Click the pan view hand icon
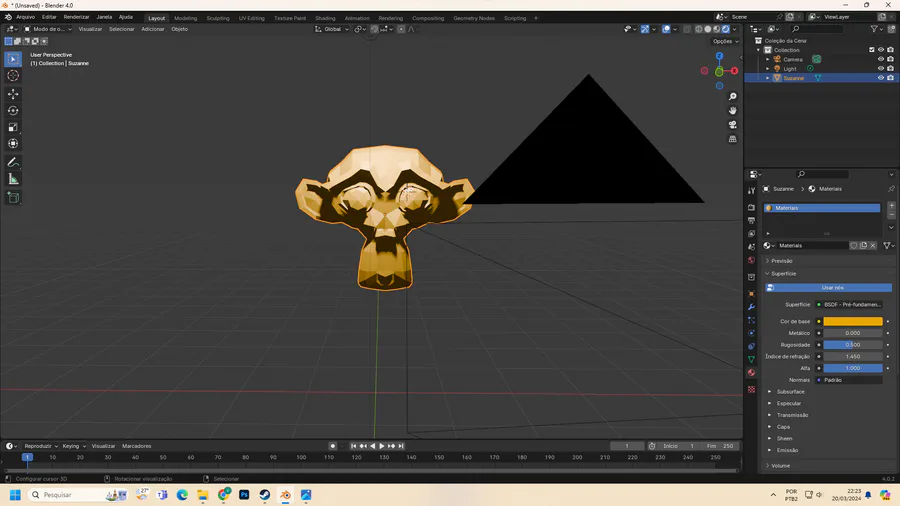The image size is (900, 506). tap(732, 111)
